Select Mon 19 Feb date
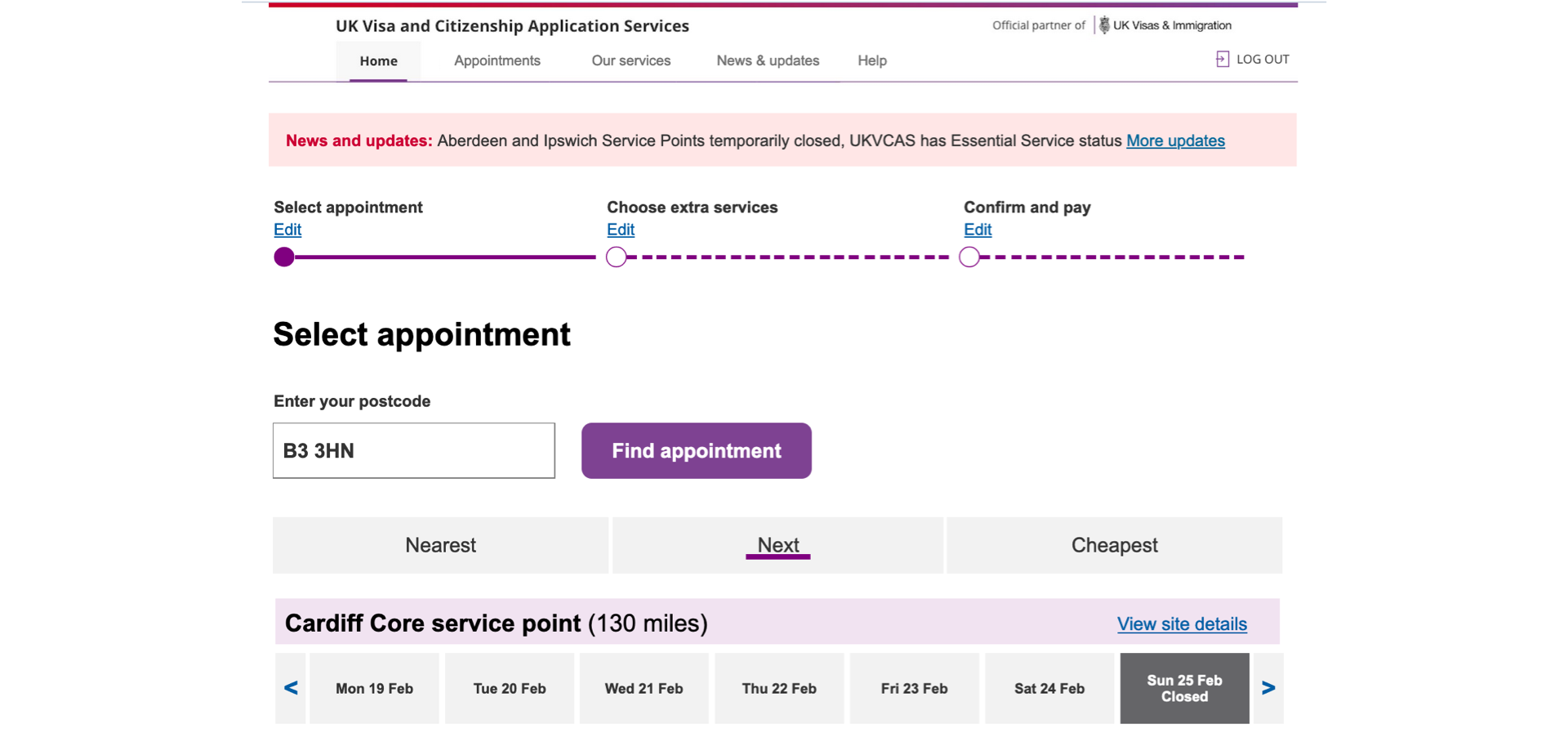The width and height of the screenshot is (1568, 742). (x=374, y=688)
